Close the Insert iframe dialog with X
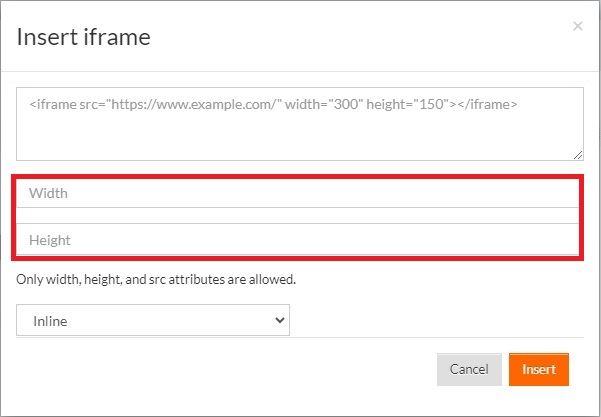The image size is (601, 417). point(578,26)
